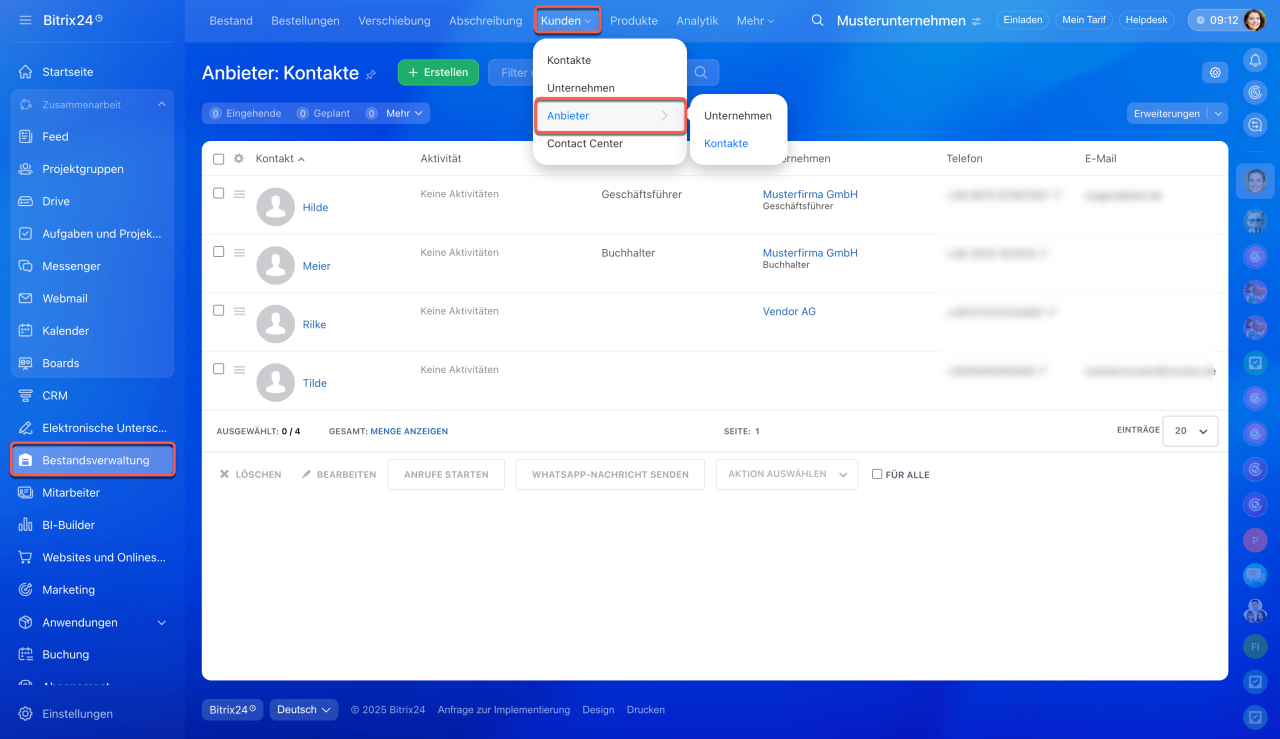
Task: Click the contact avatar of Tilde
Action: (276, 383)
